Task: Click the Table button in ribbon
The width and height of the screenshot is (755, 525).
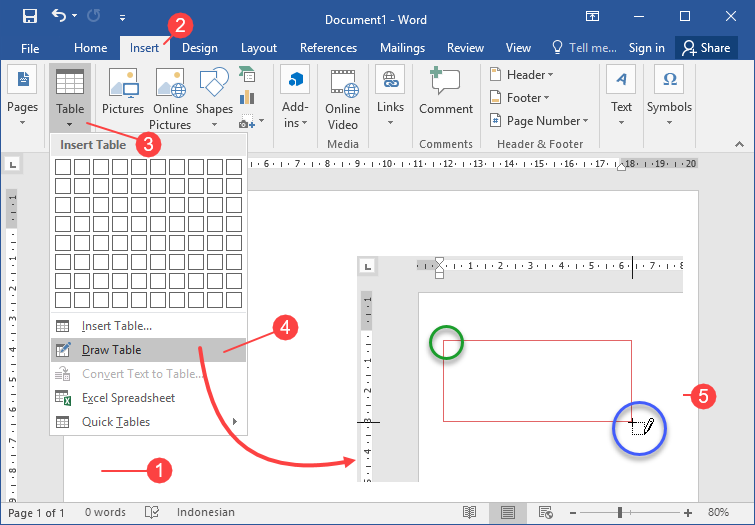Action: 70,97
